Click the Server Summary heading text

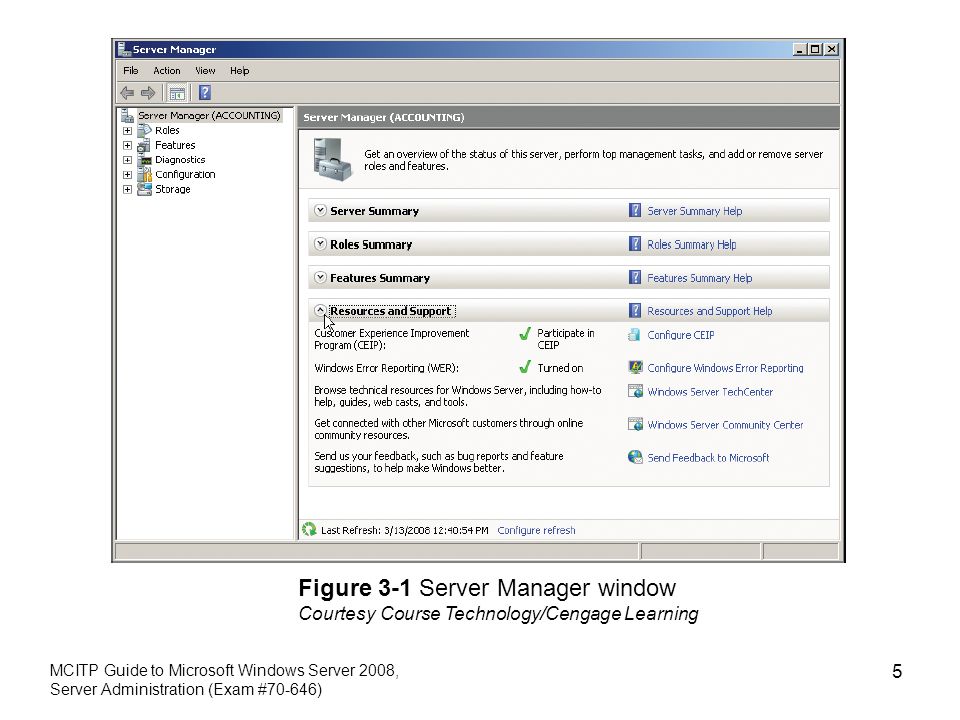click(x=375, y=211)
